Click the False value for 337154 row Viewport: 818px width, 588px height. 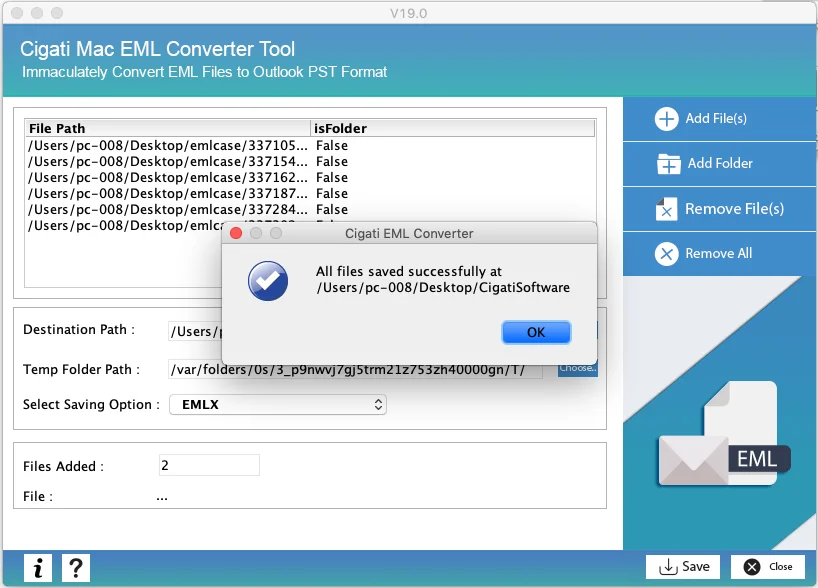(332, 161)
